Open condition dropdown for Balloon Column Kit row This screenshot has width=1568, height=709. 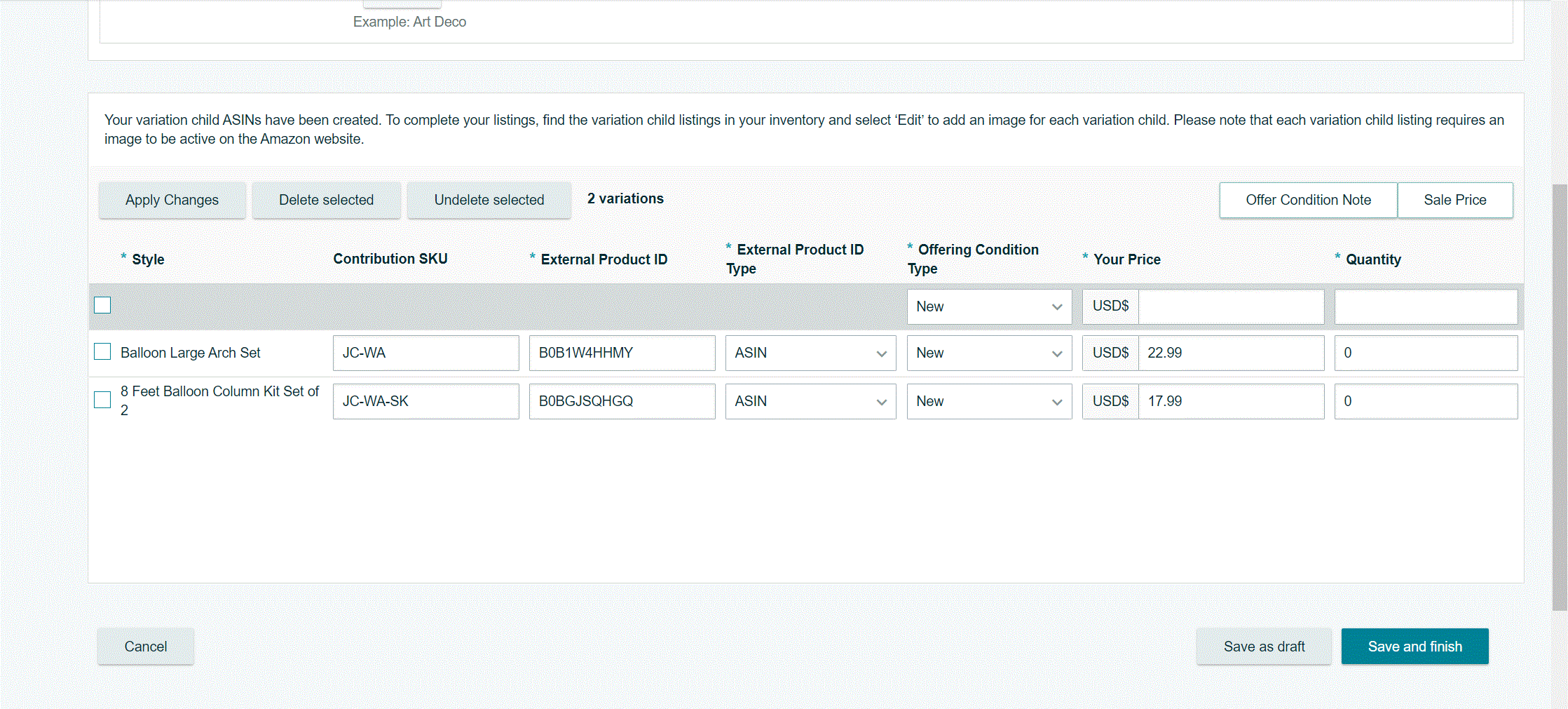[988, 401]
